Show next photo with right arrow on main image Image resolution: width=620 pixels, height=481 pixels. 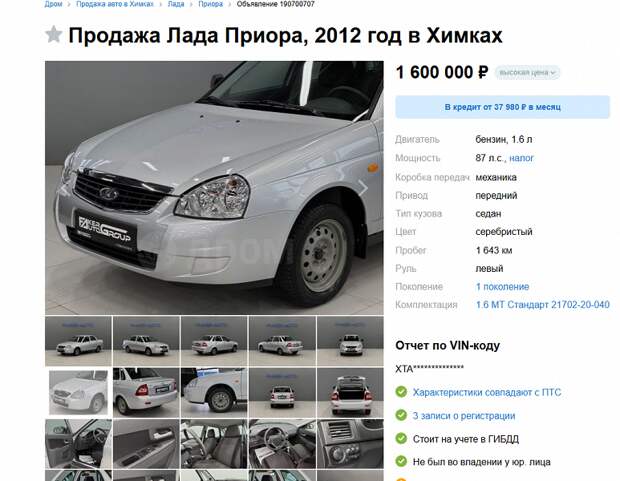pos(363,188)
